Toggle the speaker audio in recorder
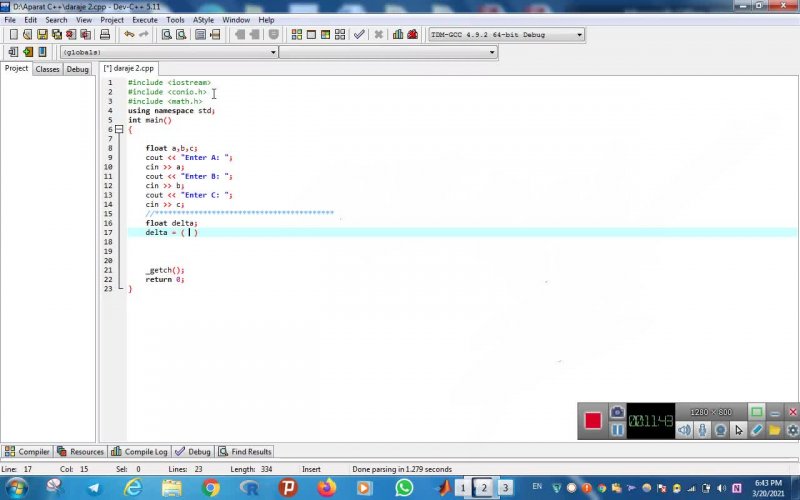800x500 pixels. (x=684, y=430)
